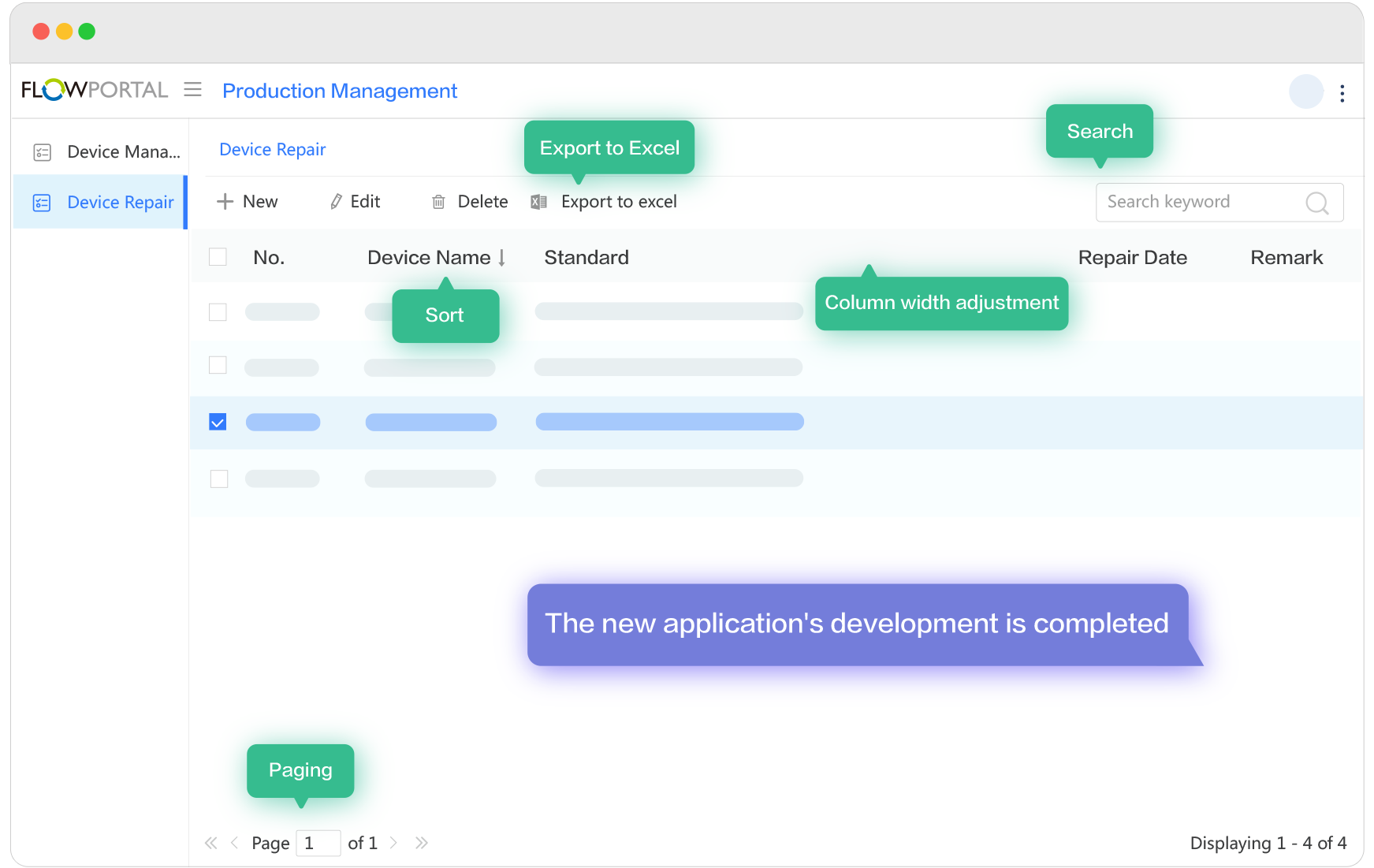Focus the Search keyword input field
Viewport: 1374px width, 868px height.
[1219, 203]
